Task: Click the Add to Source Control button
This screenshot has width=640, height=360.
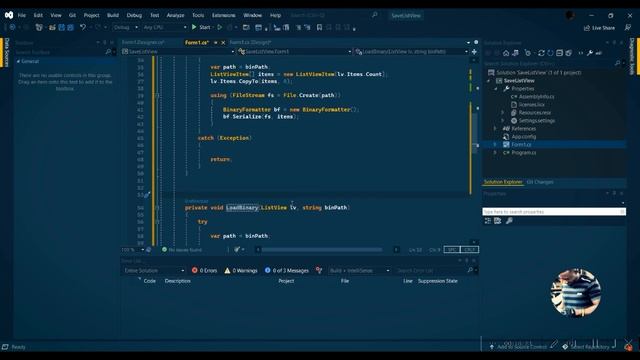Action: [518, 347]
